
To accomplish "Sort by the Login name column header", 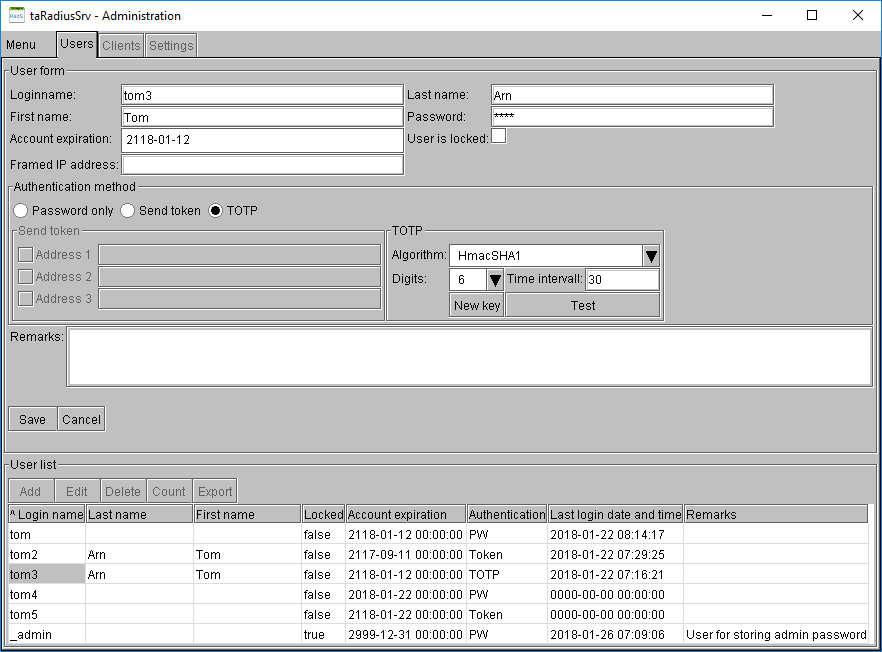I will (47, 514).
